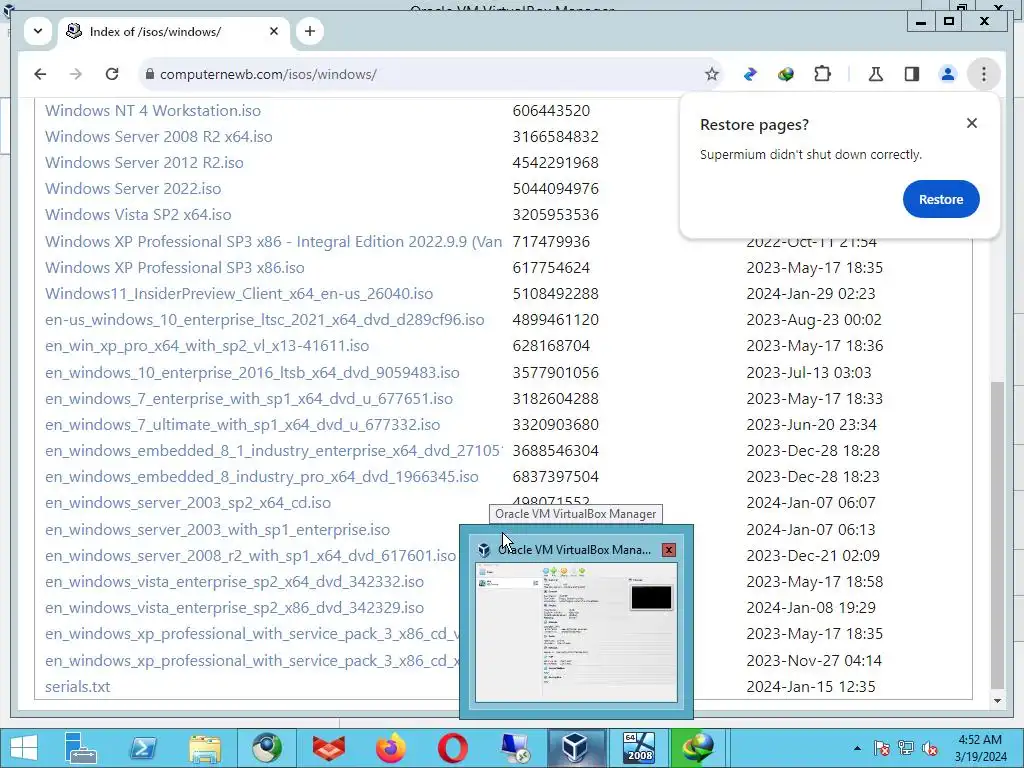Open the Labs flask icon

(876, 74)
